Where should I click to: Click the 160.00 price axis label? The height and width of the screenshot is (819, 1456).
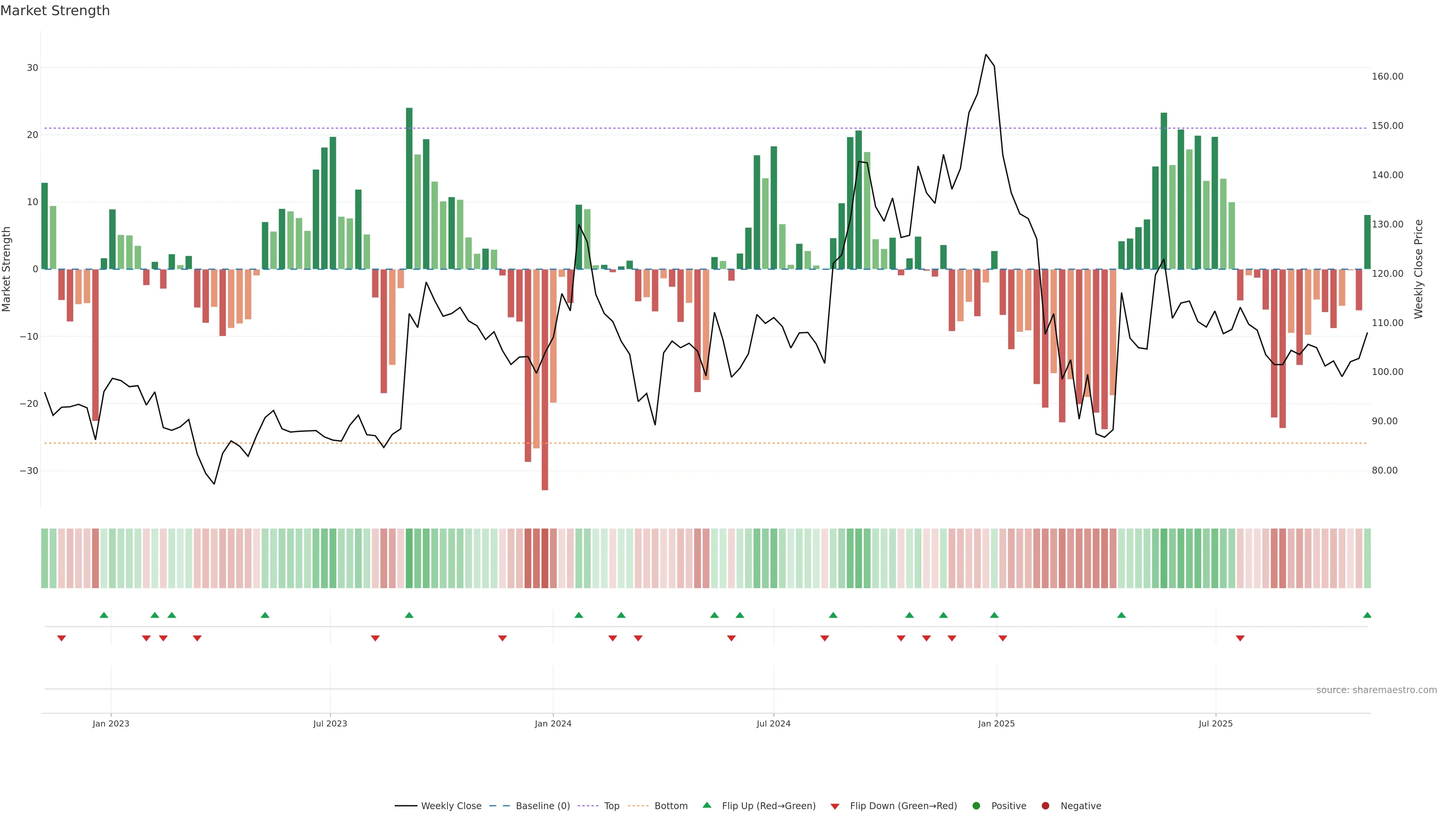pos(1387,76)
